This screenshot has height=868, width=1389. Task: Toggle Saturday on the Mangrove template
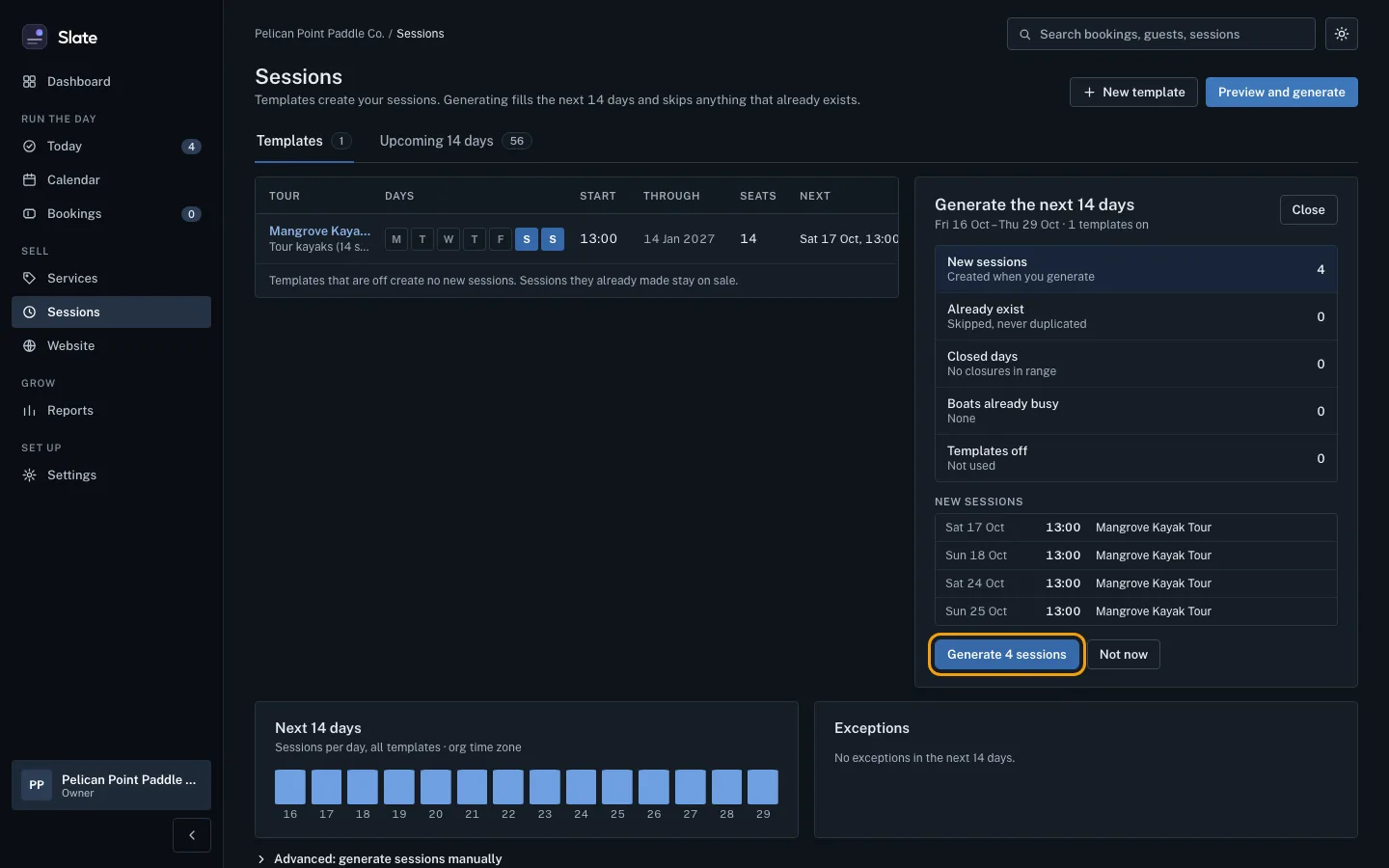point(527,239)
